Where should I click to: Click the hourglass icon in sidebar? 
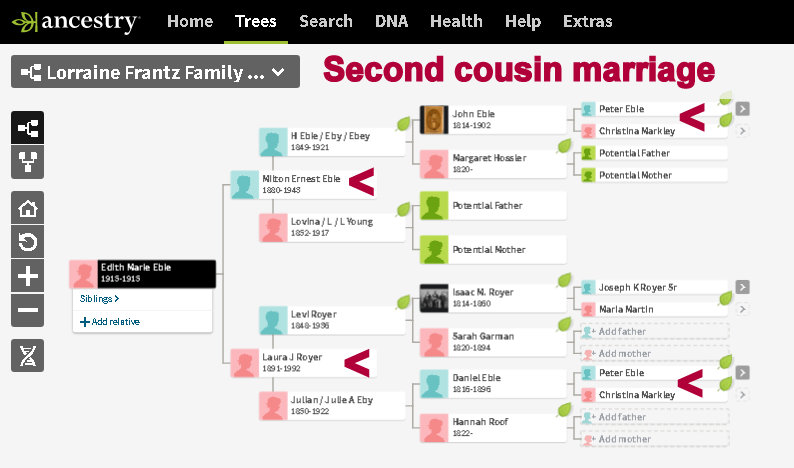pyautogui.click(x=28, y=355)
